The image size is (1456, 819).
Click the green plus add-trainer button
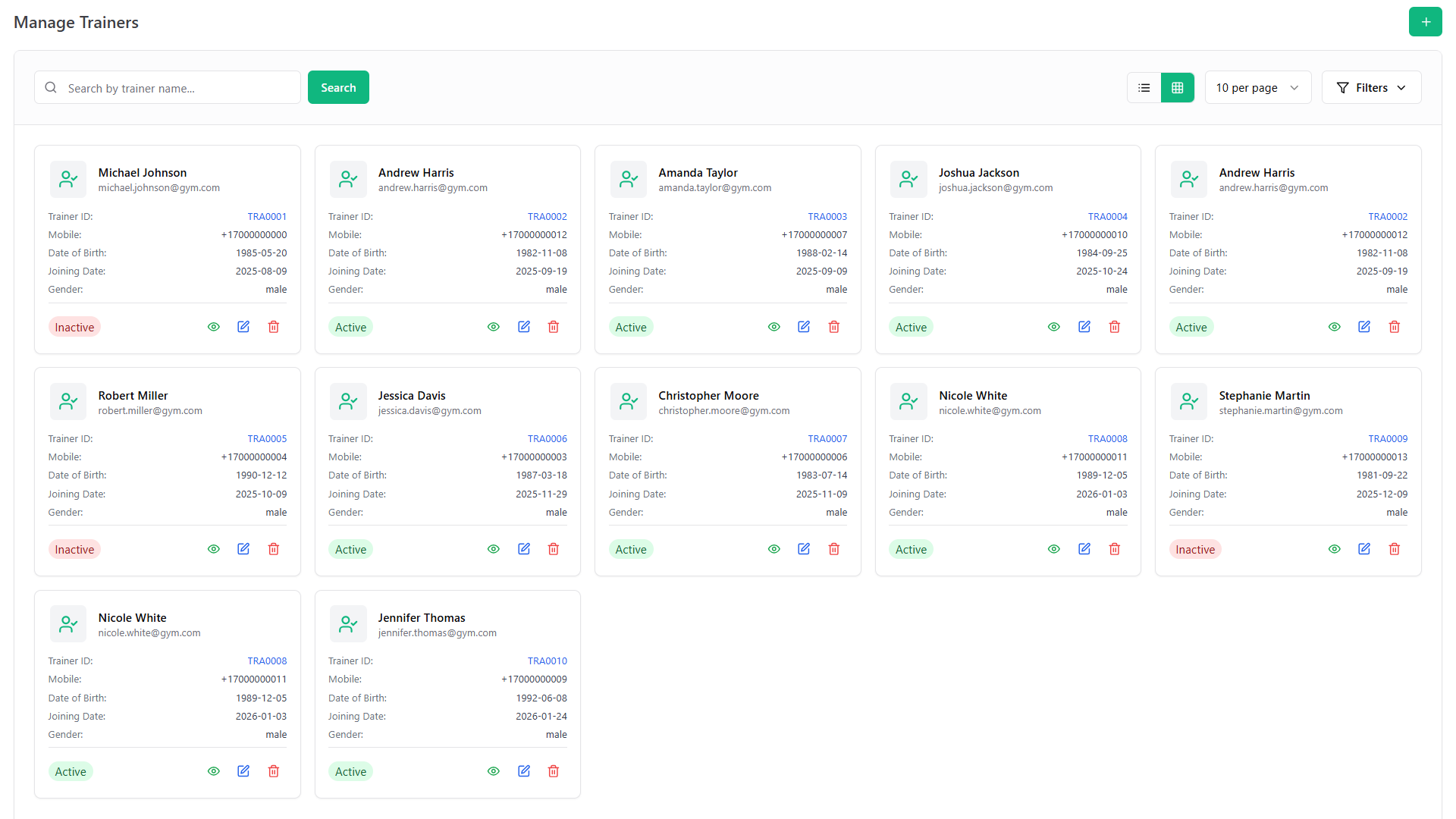click(x=1425, y=22)
